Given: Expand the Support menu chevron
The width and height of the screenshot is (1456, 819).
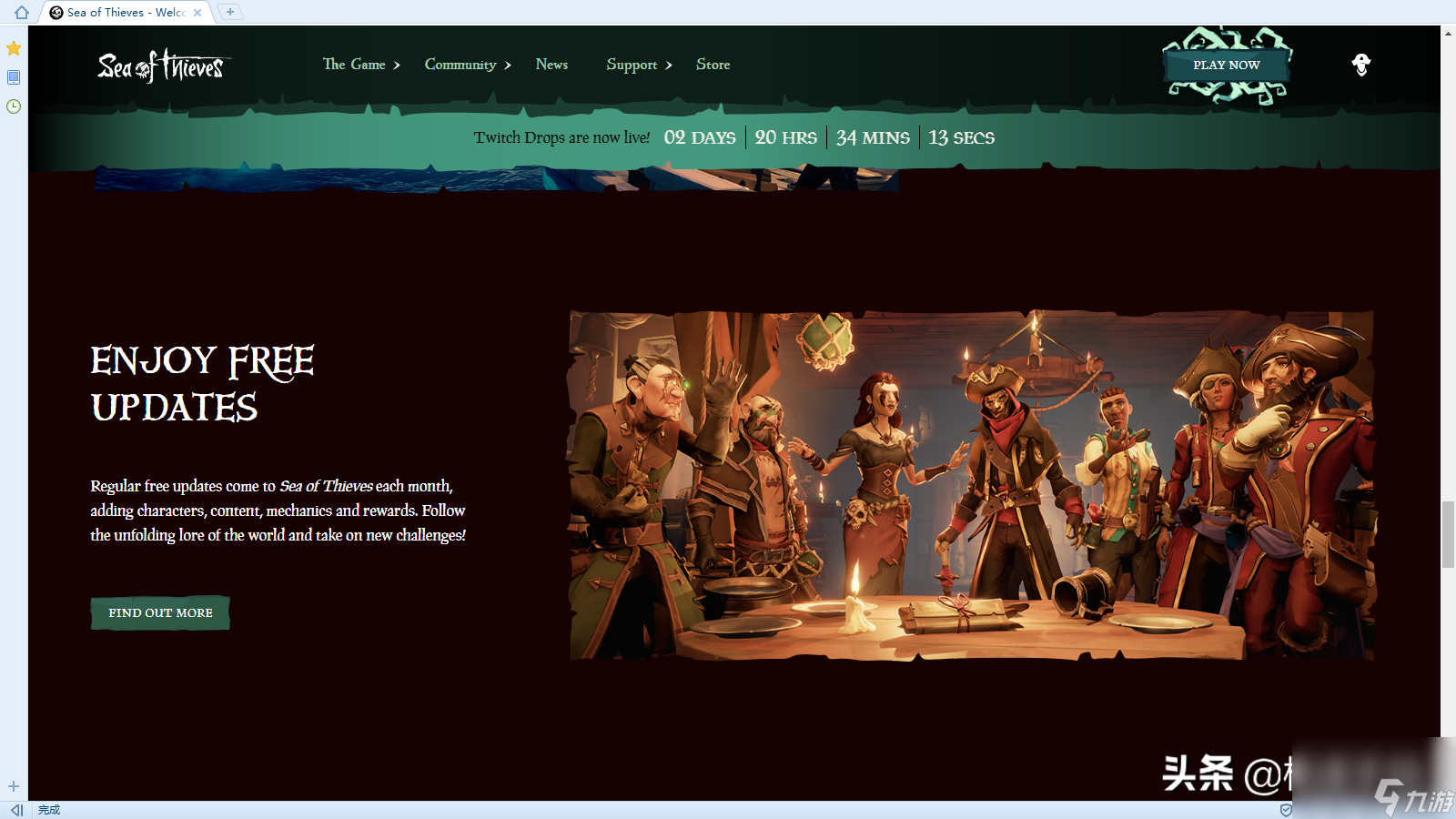Looking at the screenshot, I should (x=669, y=66).
